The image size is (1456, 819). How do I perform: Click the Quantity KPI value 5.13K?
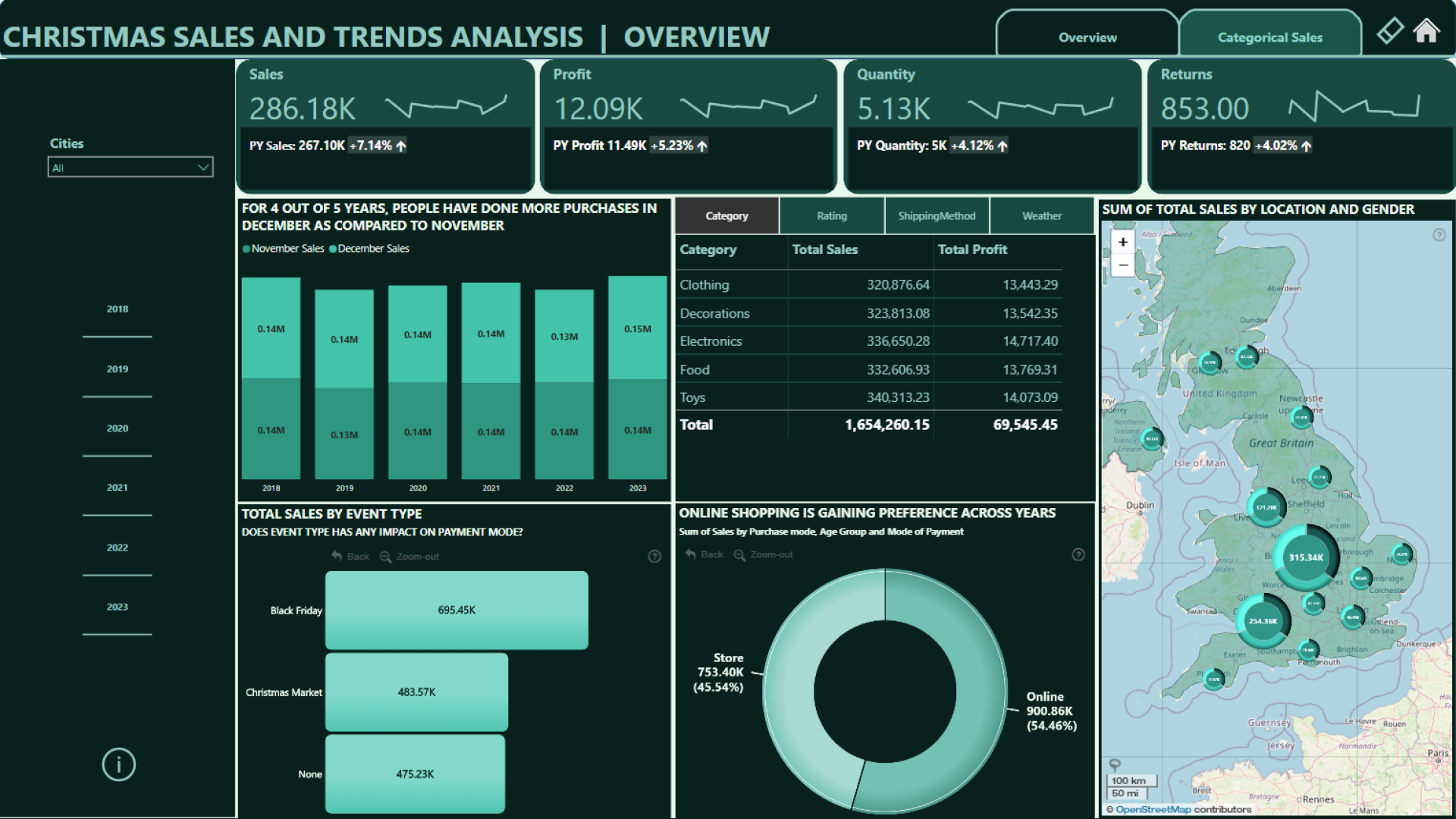[893, 108]
